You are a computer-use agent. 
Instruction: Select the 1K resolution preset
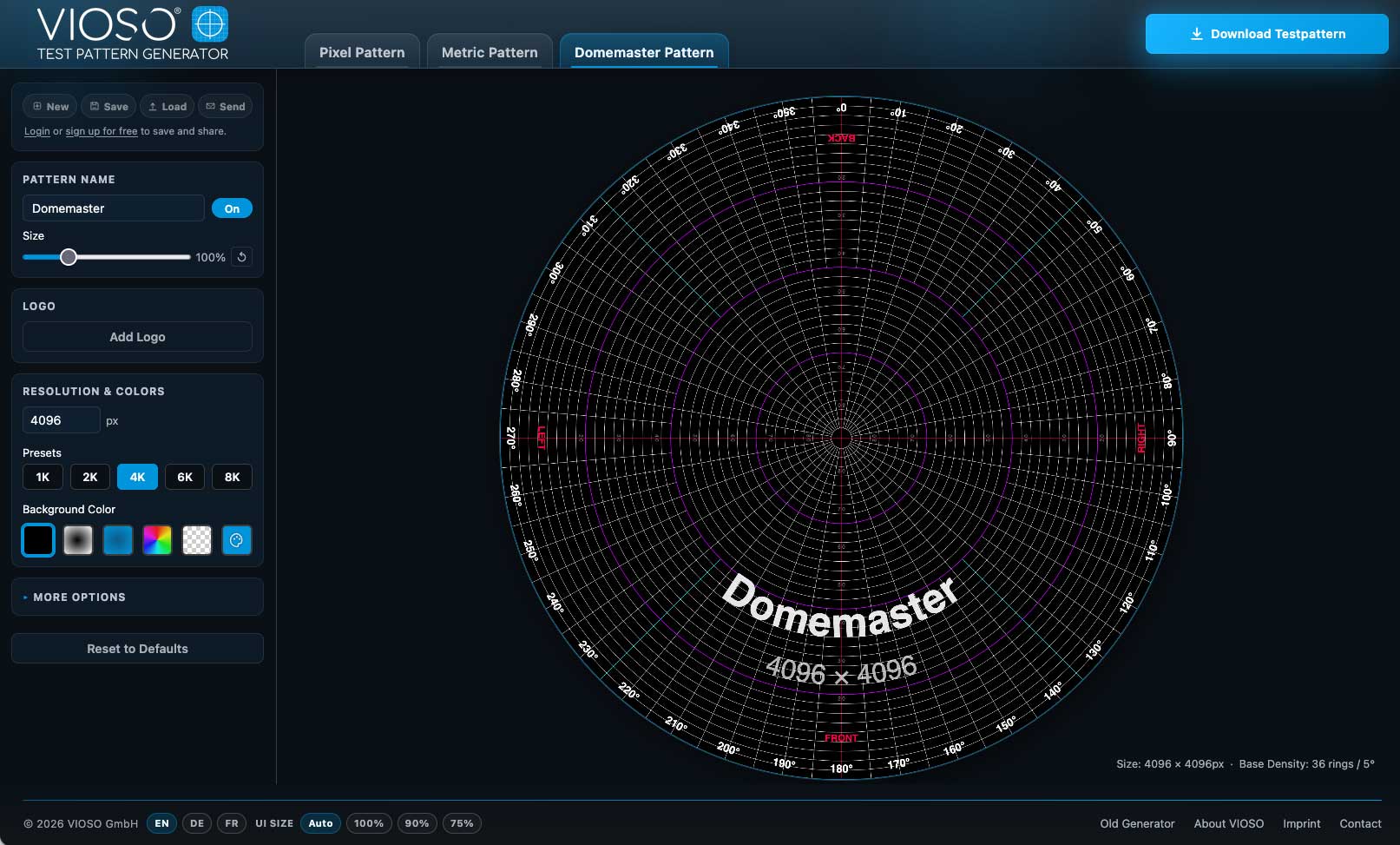(x=43, y=477)
